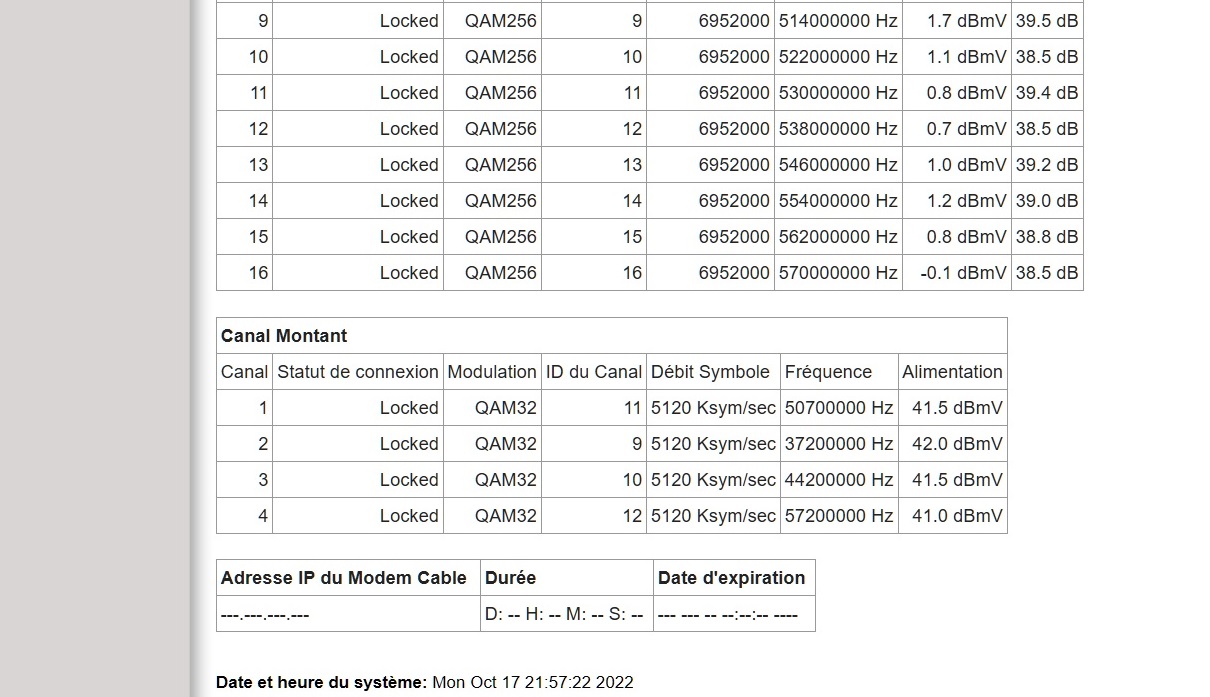
Task: Click the 39.5 dB signal-to-noise value
Action: 1047,21
